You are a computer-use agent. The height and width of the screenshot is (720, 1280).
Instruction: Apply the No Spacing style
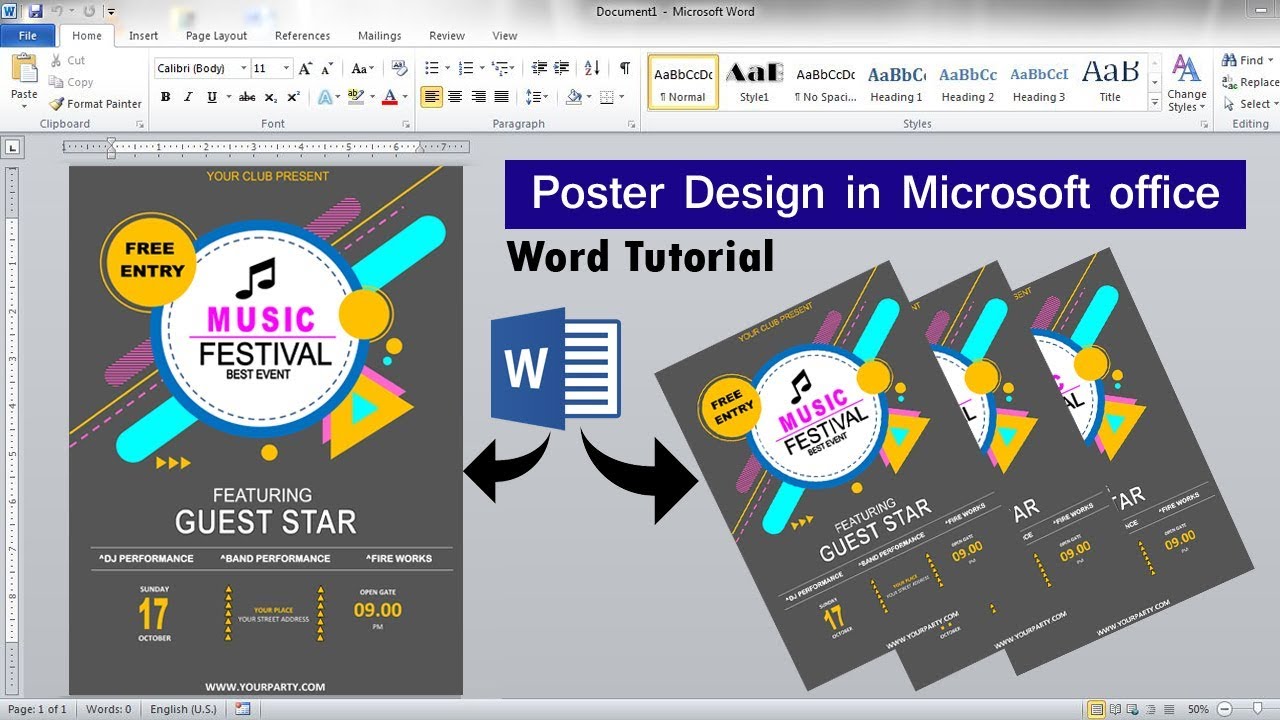tap(825, 83)
